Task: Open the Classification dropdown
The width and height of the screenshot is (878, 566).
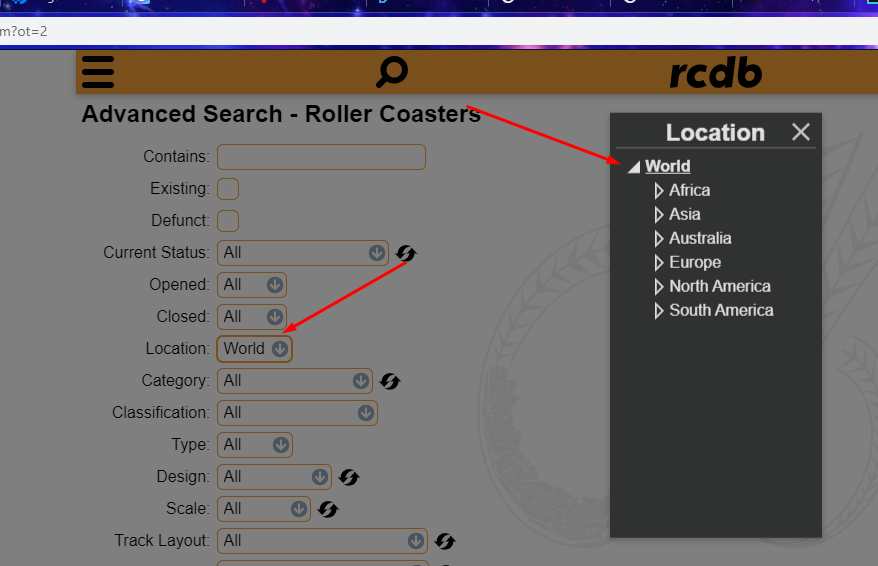Action: 297,413
